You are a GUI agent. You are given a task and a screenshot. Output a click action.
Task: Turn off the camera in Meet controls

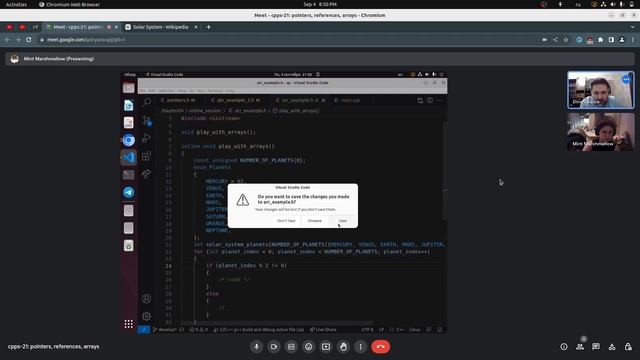coord(274,347)
